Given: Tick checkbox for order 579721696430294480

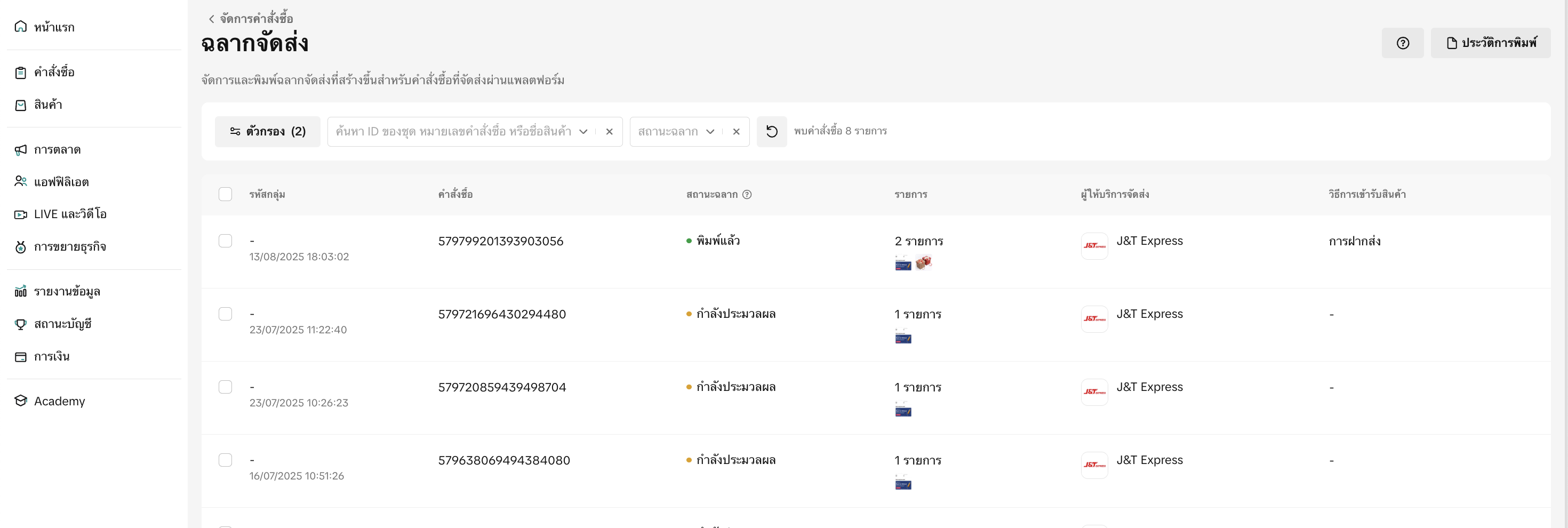Looking at the screenshot, I should click(225, 314).
